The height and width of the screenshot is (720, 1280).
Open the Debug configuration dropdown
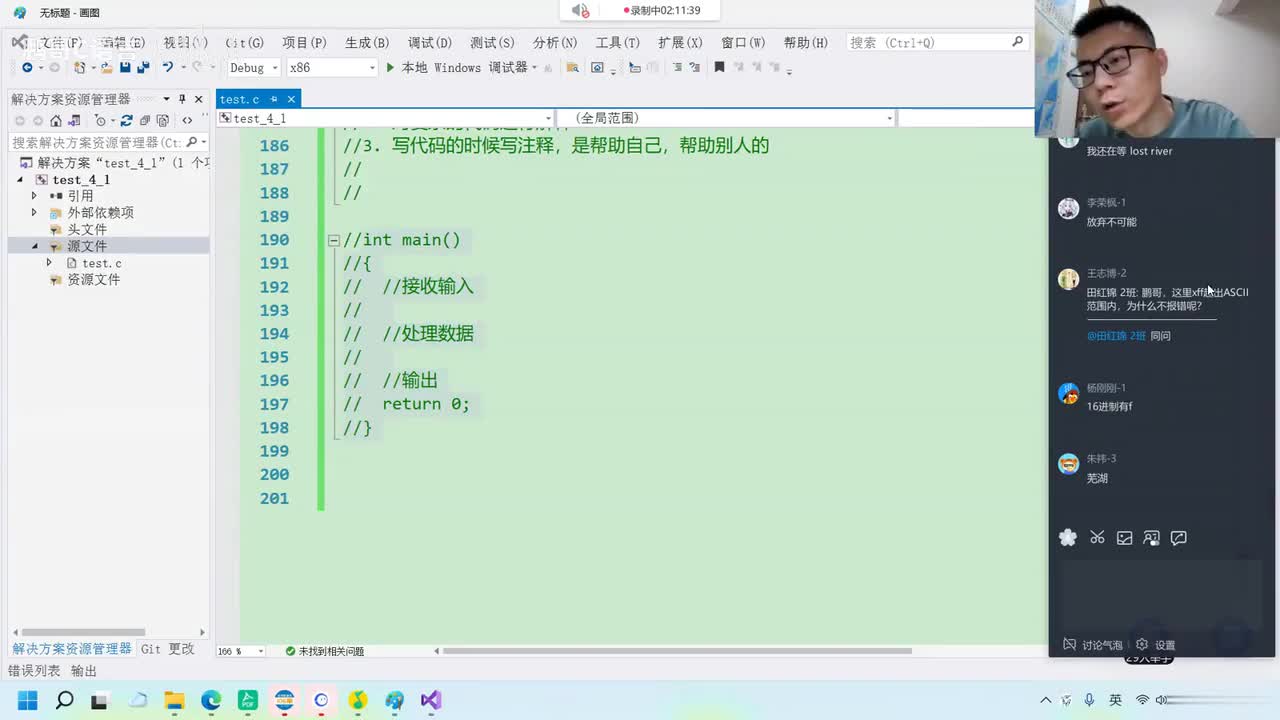[254, 68]
